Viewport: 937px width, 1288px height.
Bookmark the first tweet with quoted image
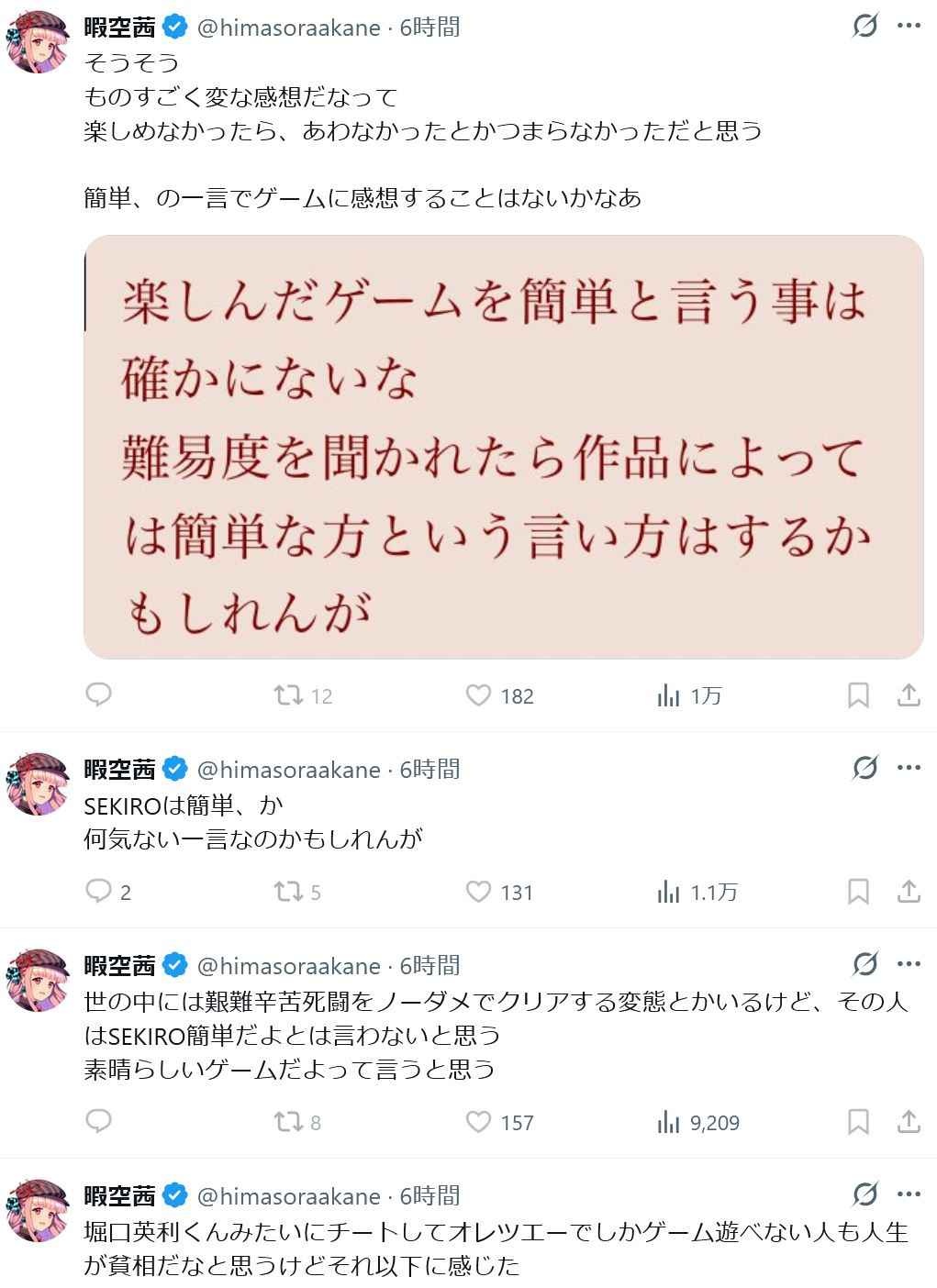point(858,695)
